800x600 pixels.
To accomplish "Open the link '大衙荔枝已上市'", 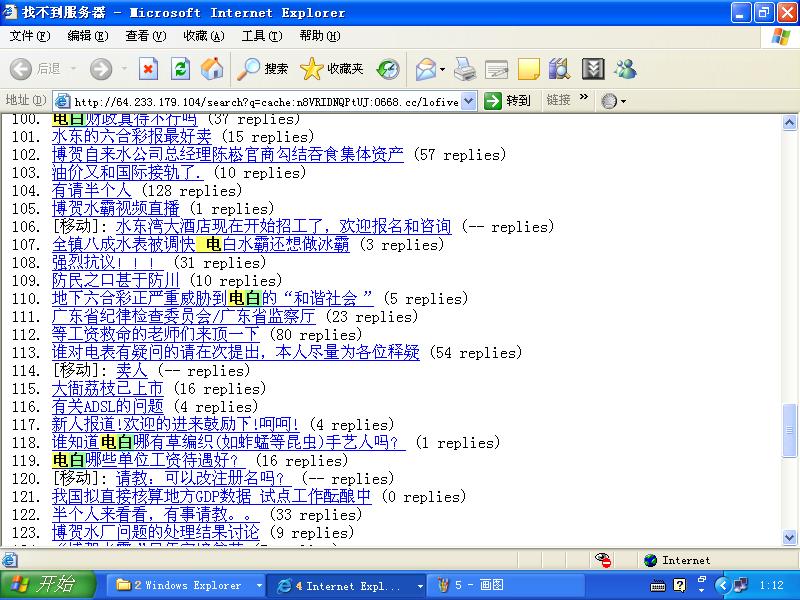I will point(107,389).
